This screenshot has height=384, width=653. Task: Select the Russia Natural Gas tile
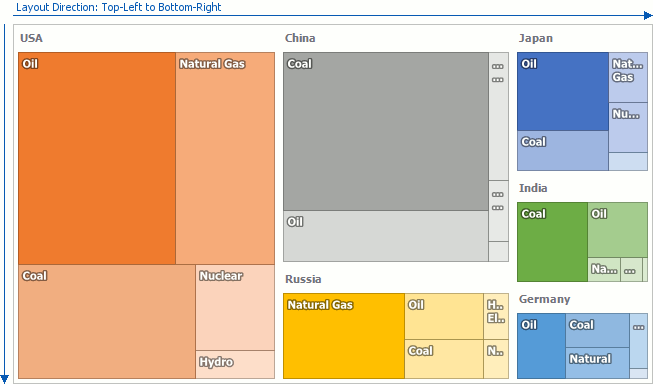point(344,336)
